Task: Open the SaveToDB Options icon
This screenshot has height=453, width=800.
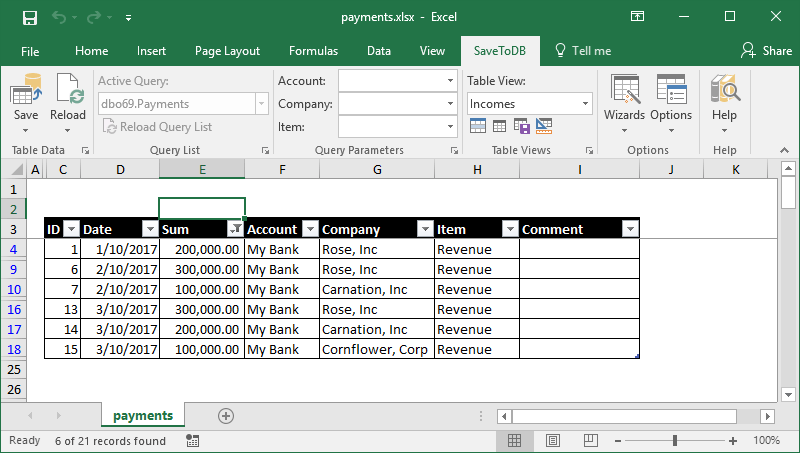Action: point(671,89)
